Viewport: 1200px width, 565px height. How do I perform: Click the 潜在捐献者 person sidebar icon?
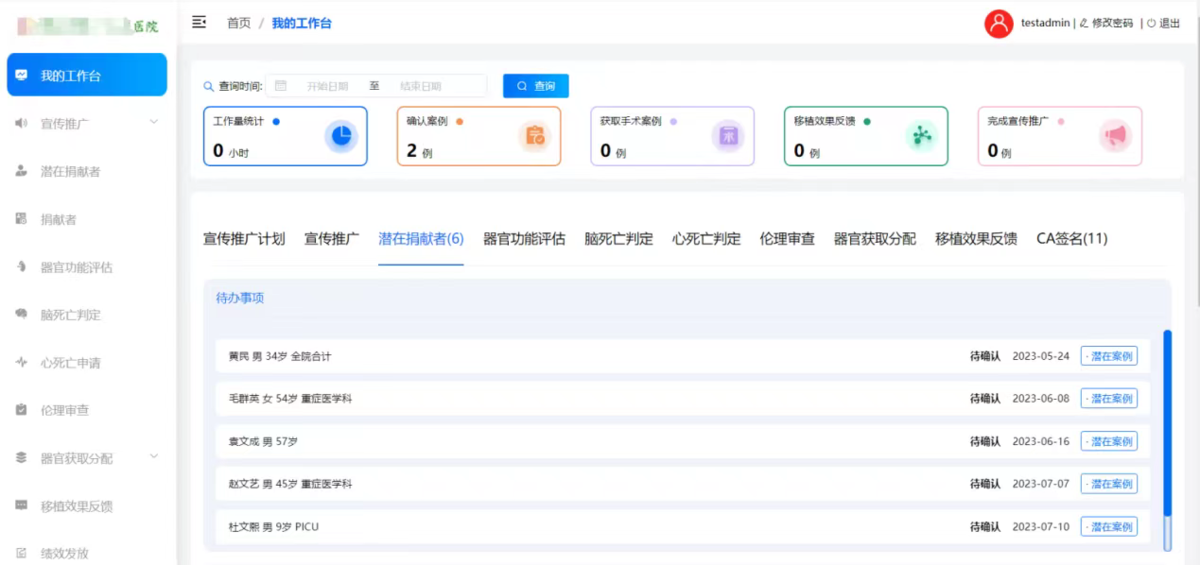tap(21, 171)
